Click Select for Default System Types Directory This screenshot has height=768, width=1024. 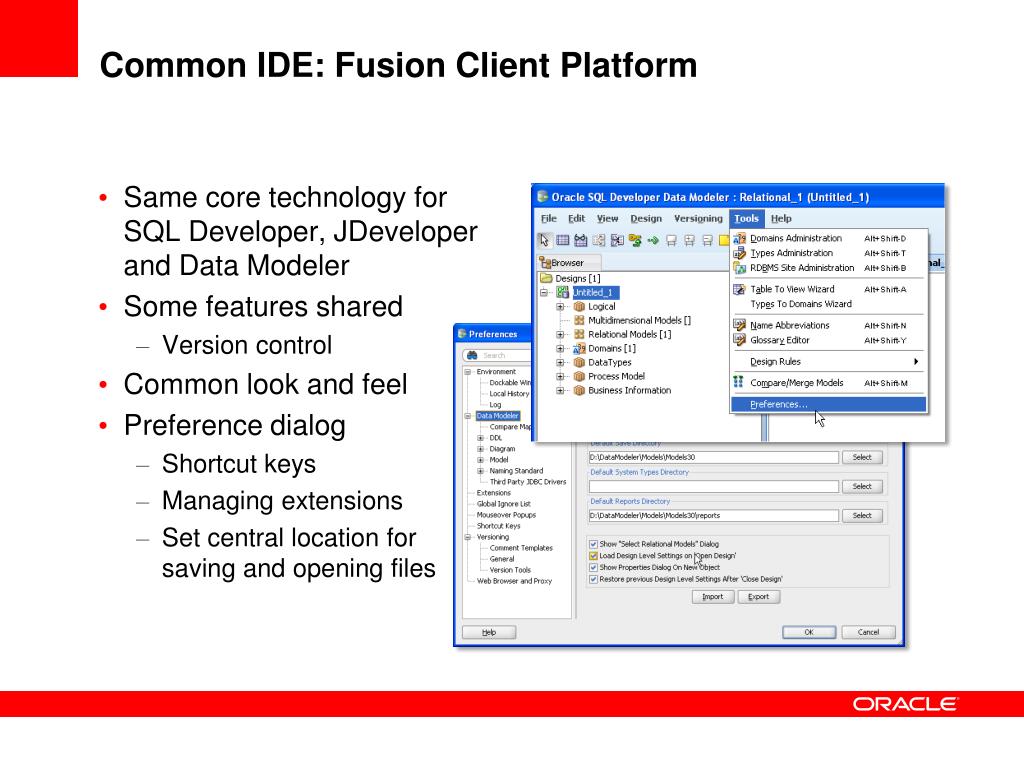pyautogui.click(x=862, y=487)
